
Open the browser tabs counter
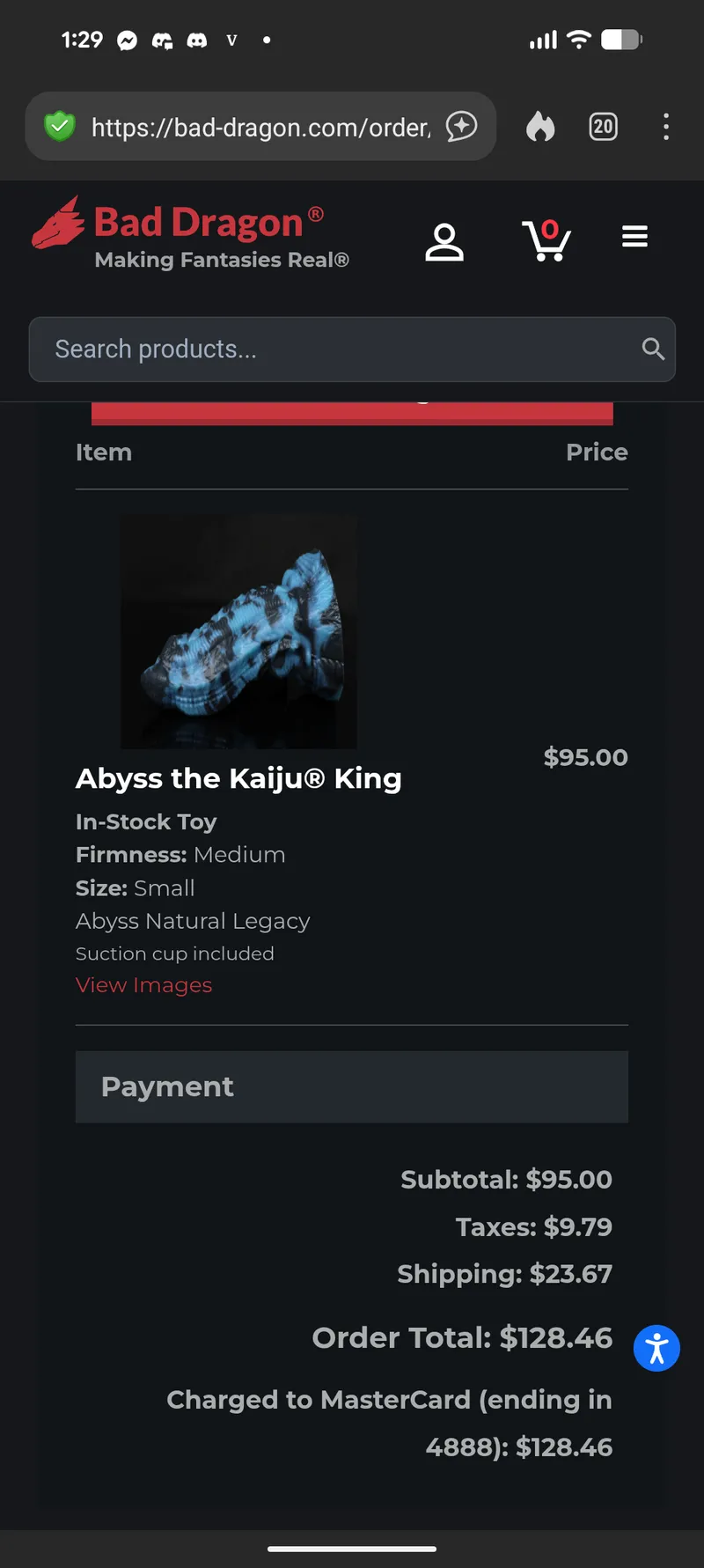pos(603,127)
